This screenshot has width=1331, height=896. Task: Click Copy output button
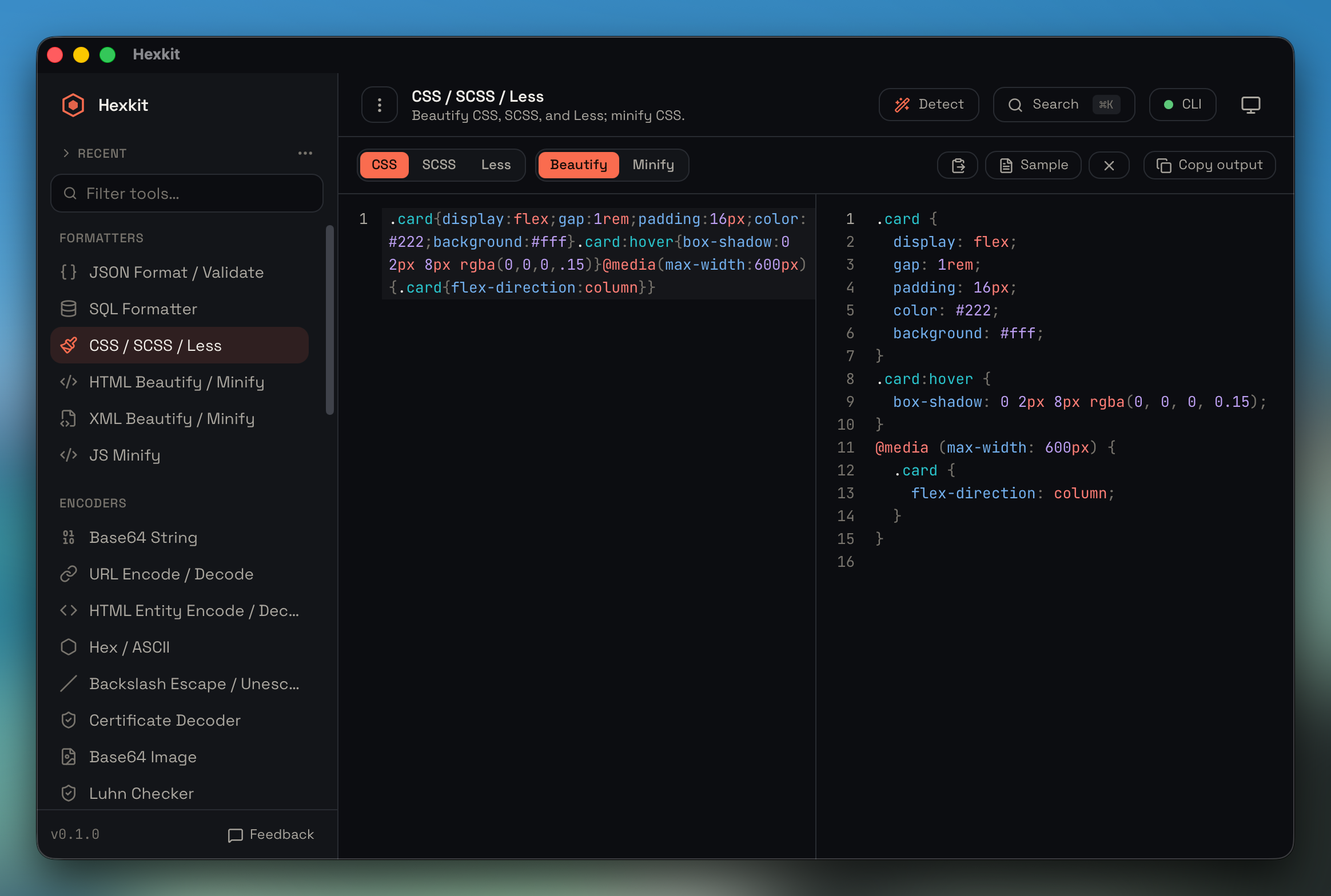point(1209,165)
